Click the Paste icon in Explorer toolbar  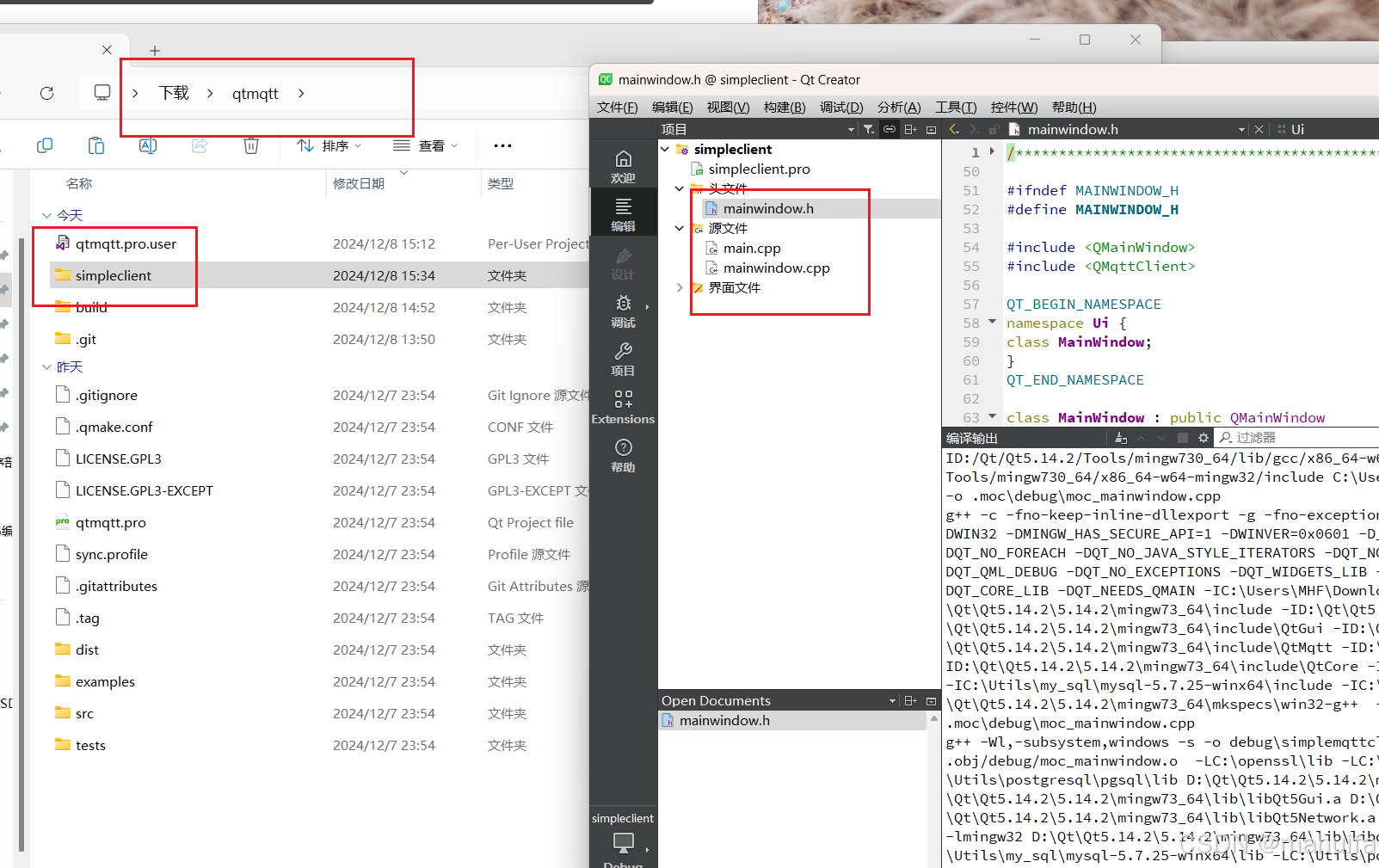96,145
